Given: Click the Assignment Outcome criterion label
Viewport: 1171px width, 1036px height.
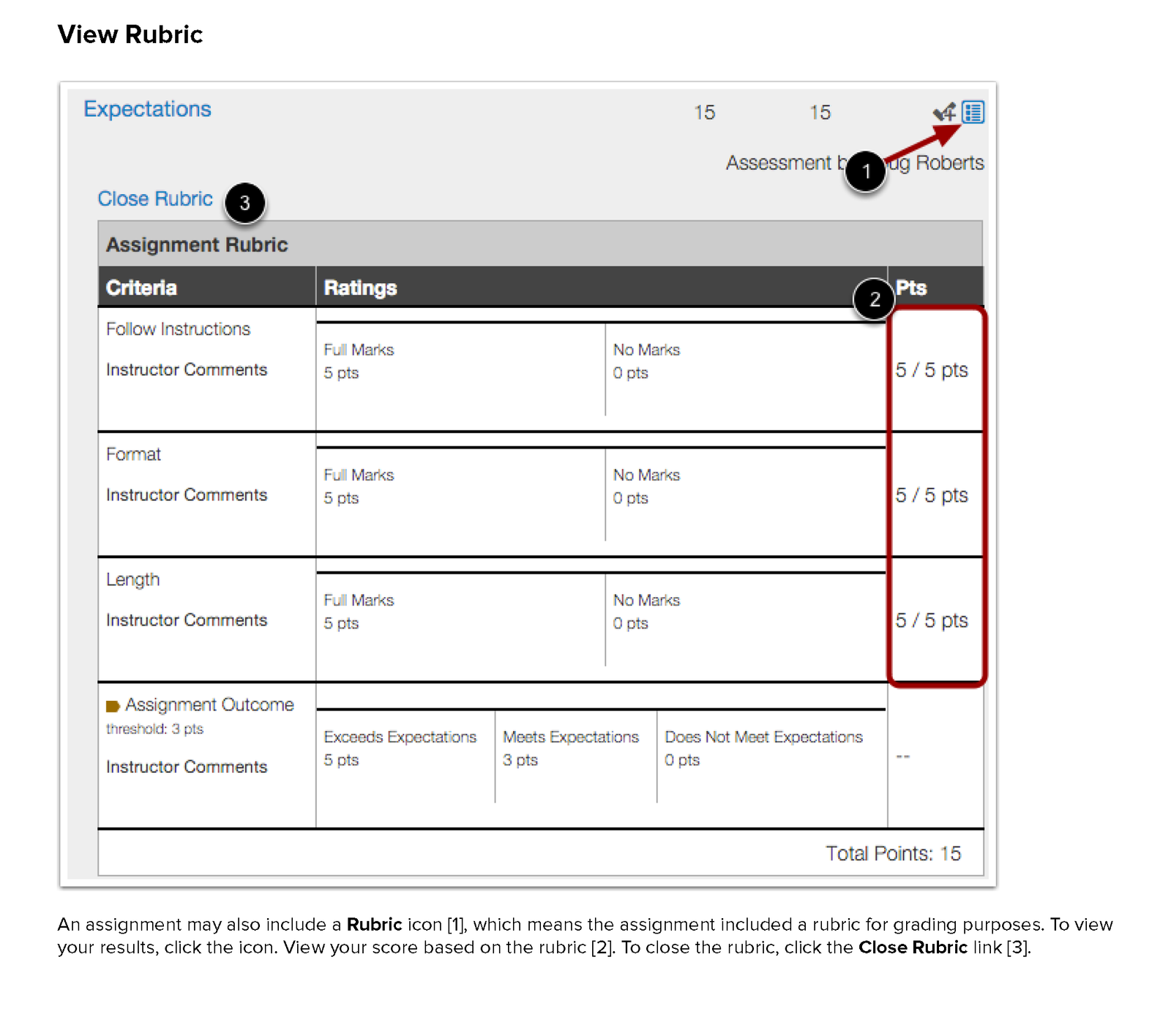Looking at the screenshot, I should 209,705.
